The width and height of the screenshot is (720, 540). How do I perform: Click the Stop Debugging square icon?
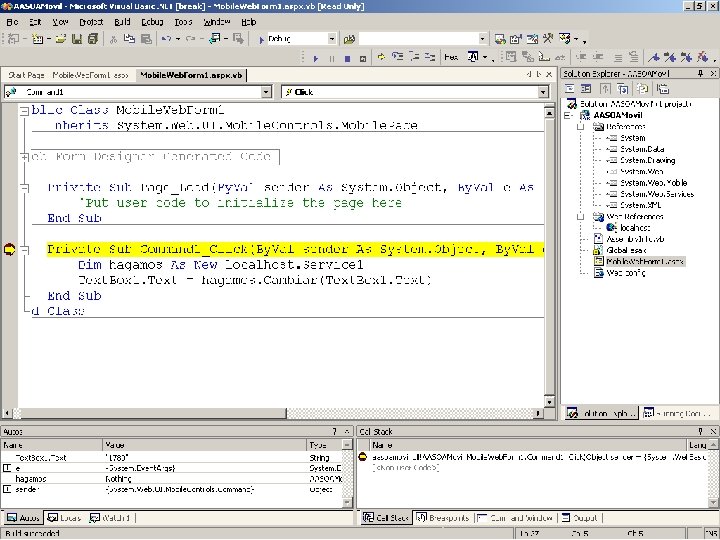pos(348,58)
